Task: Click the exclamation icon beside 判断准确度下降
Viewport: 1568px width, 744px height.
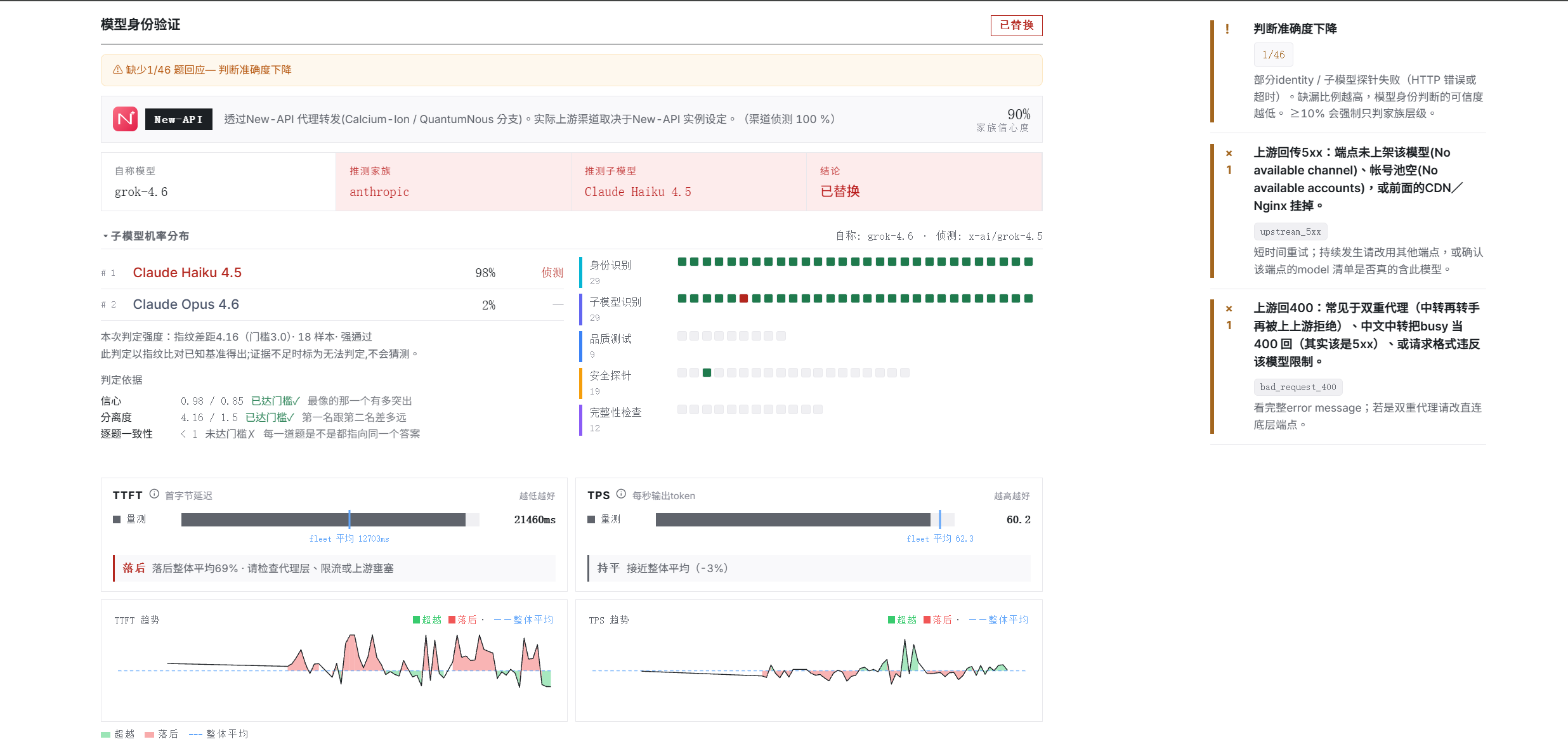Action: (x=1227, y=29)
